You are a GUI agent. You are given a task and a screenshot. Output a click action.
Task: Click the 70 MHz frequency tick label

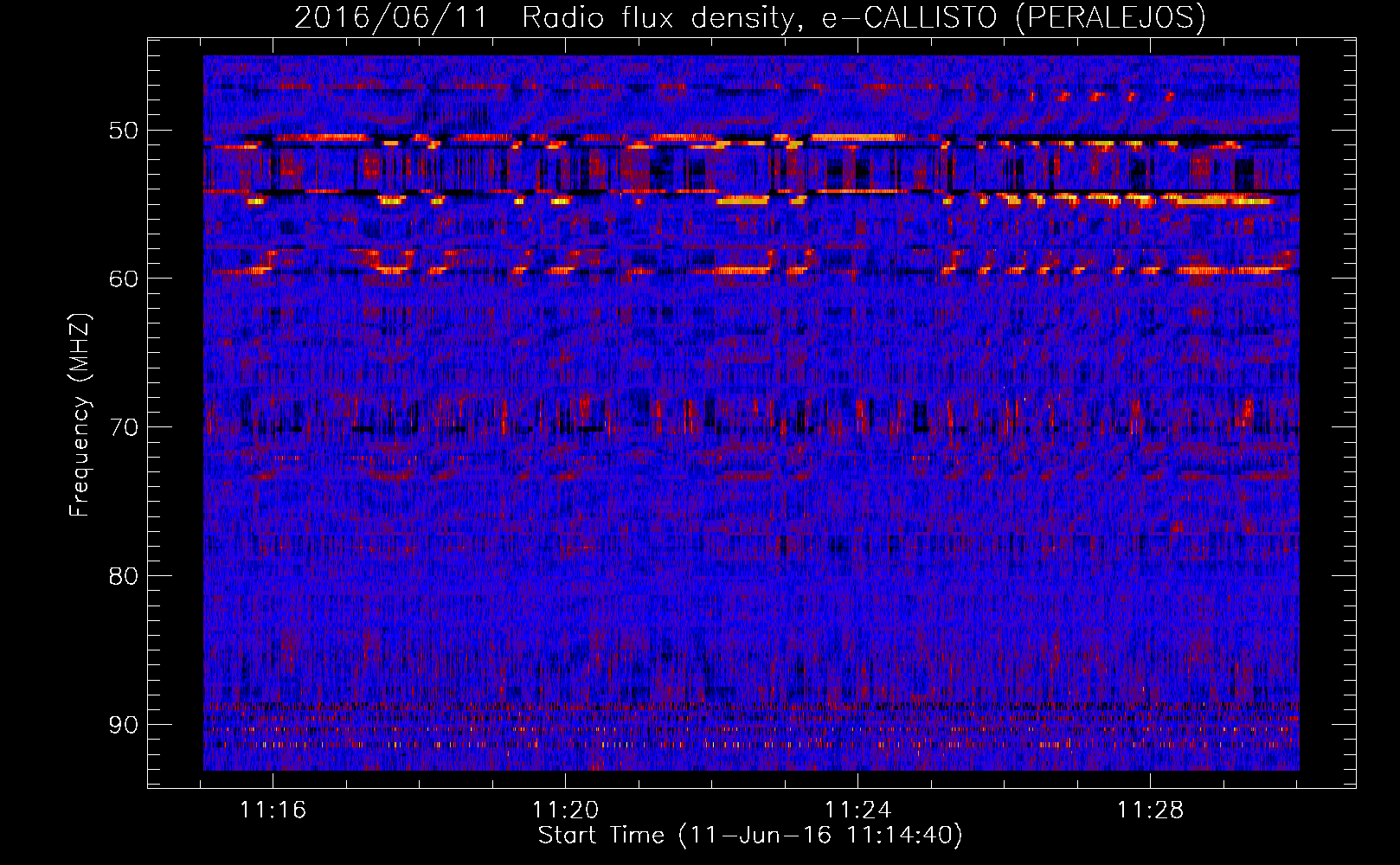click(123, 427)
